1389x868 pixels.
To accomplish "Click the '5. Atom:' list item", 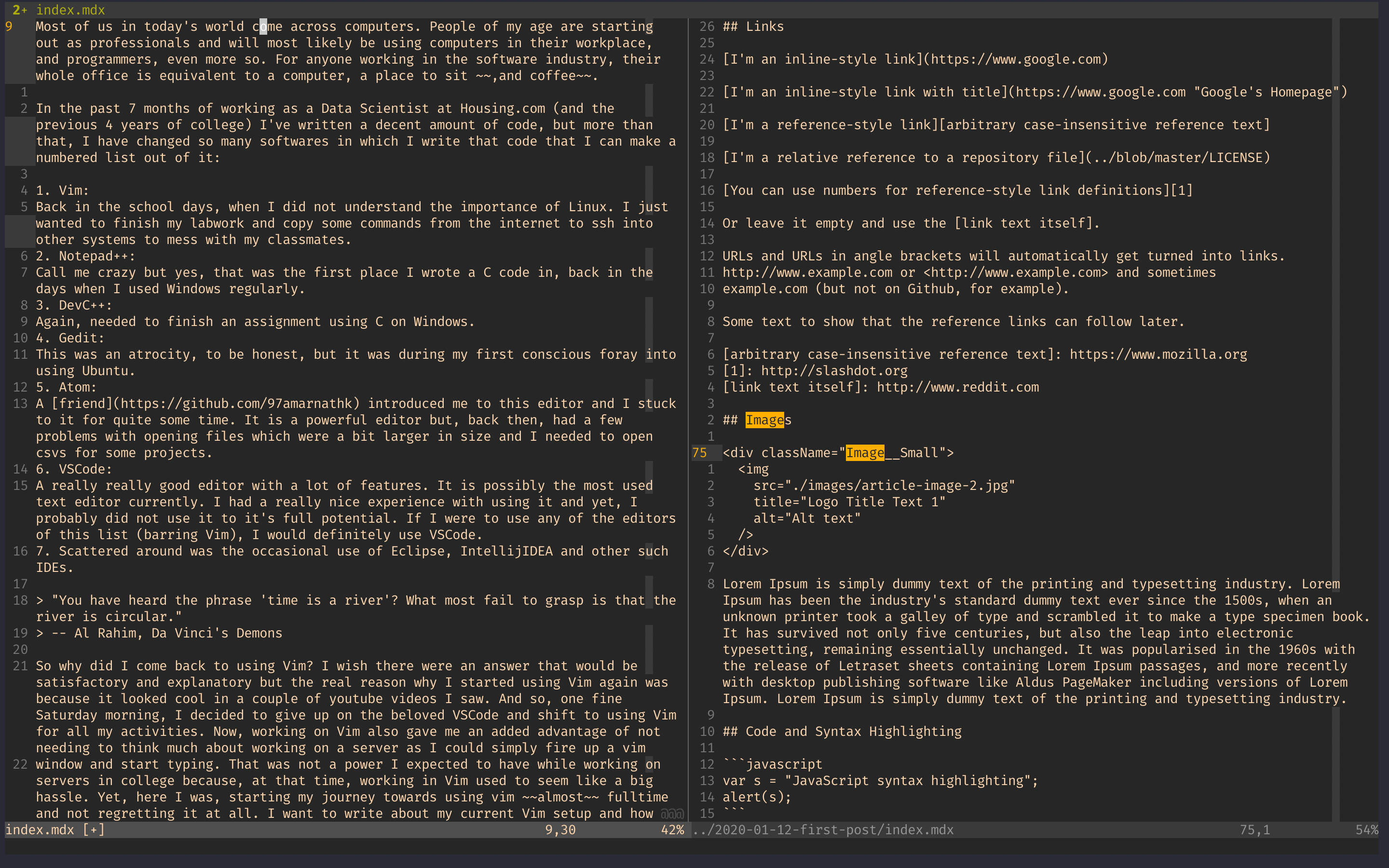I will pyautogui.click(x=67, y=387).
